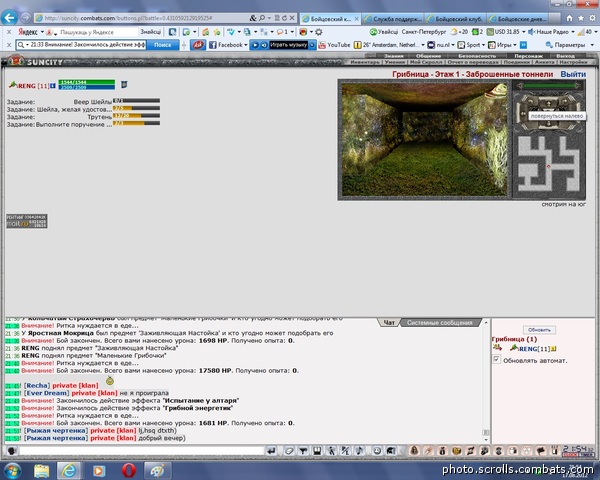Image resolution: width=600 pixels, height=480 pixels.
Task: Click the musical note sound icon in chat bar
Action: 360,451
